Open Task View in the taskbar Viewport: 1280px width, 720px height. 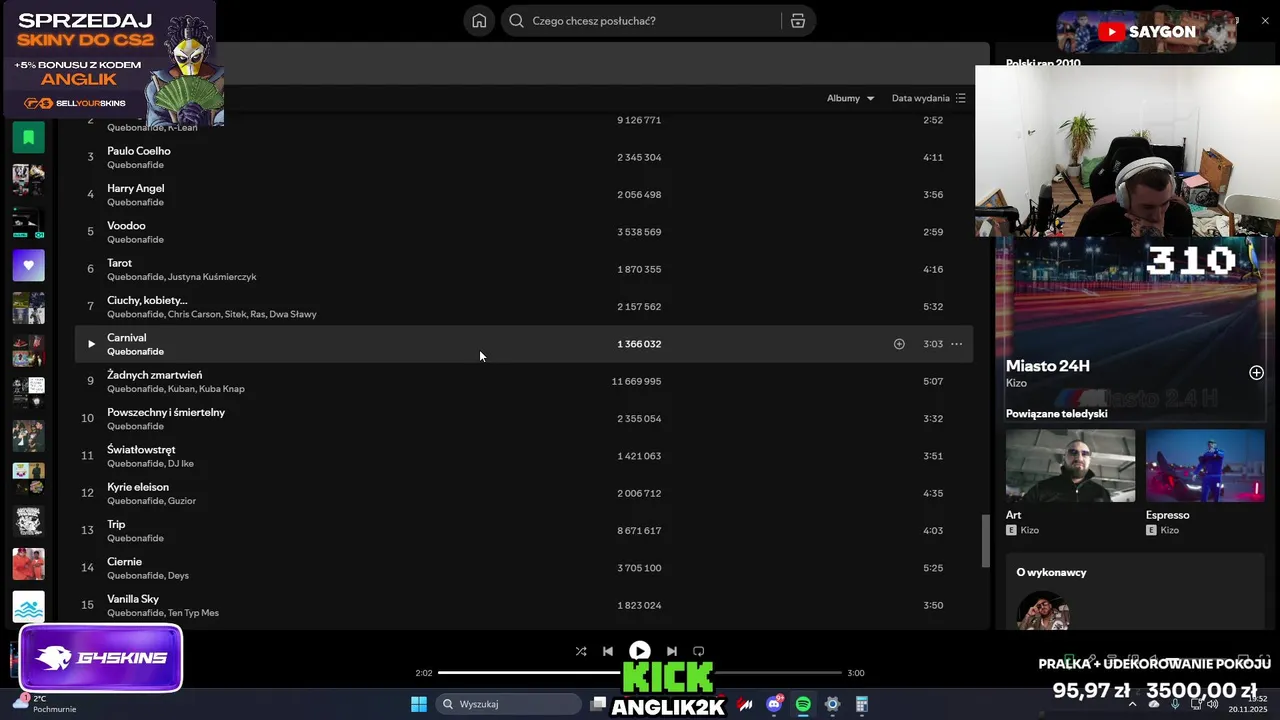point(598,704)
